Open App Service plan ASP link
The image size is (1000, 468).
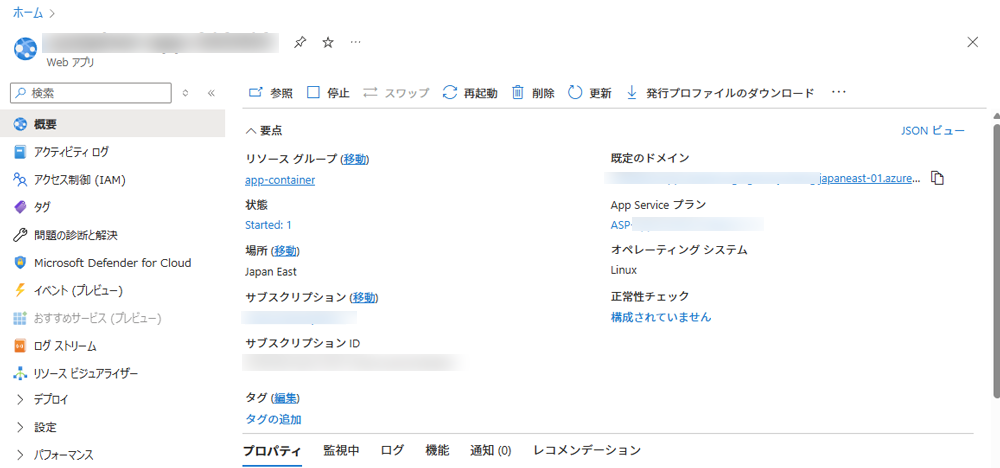[x=687, y=224]
